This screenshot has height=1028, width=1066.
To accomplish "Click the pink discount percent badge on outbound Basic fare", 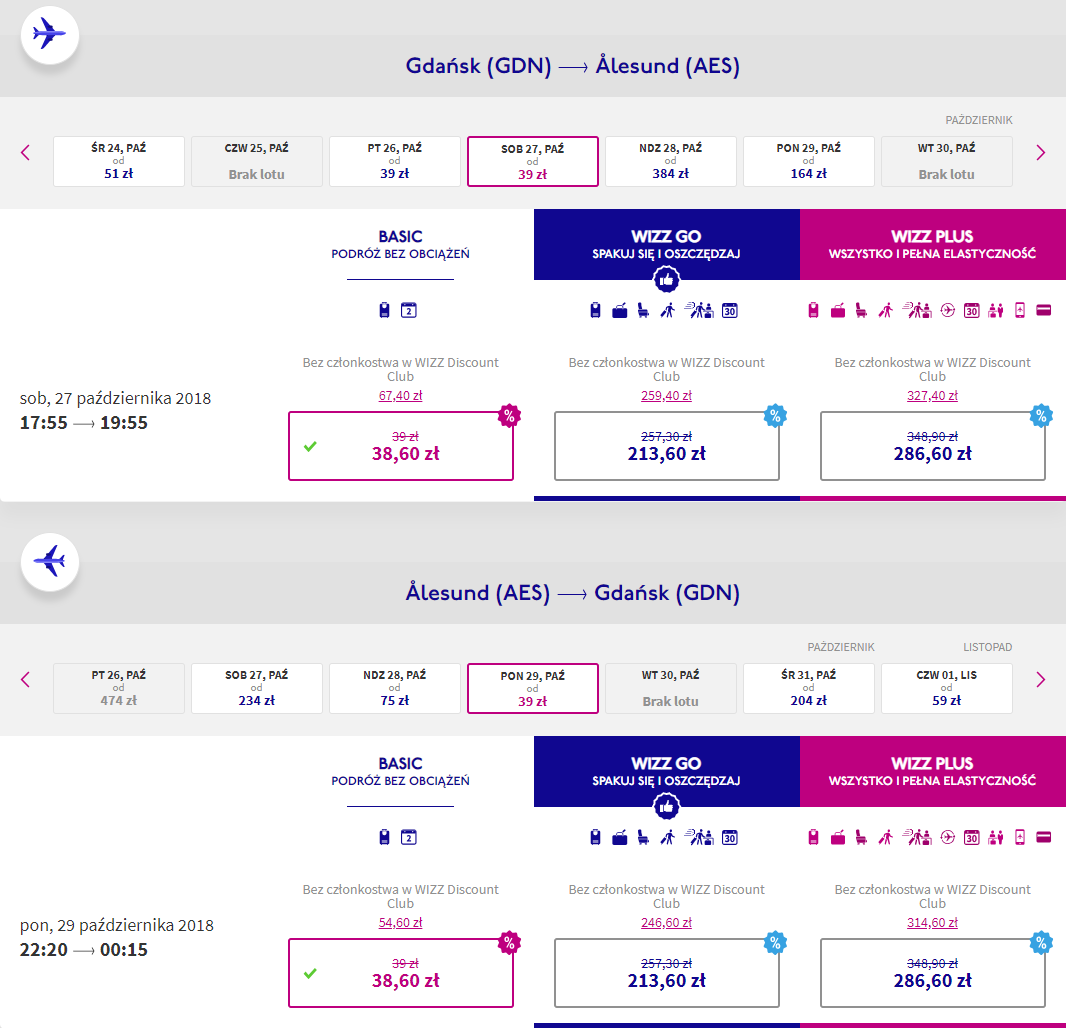I will (509, 415).
